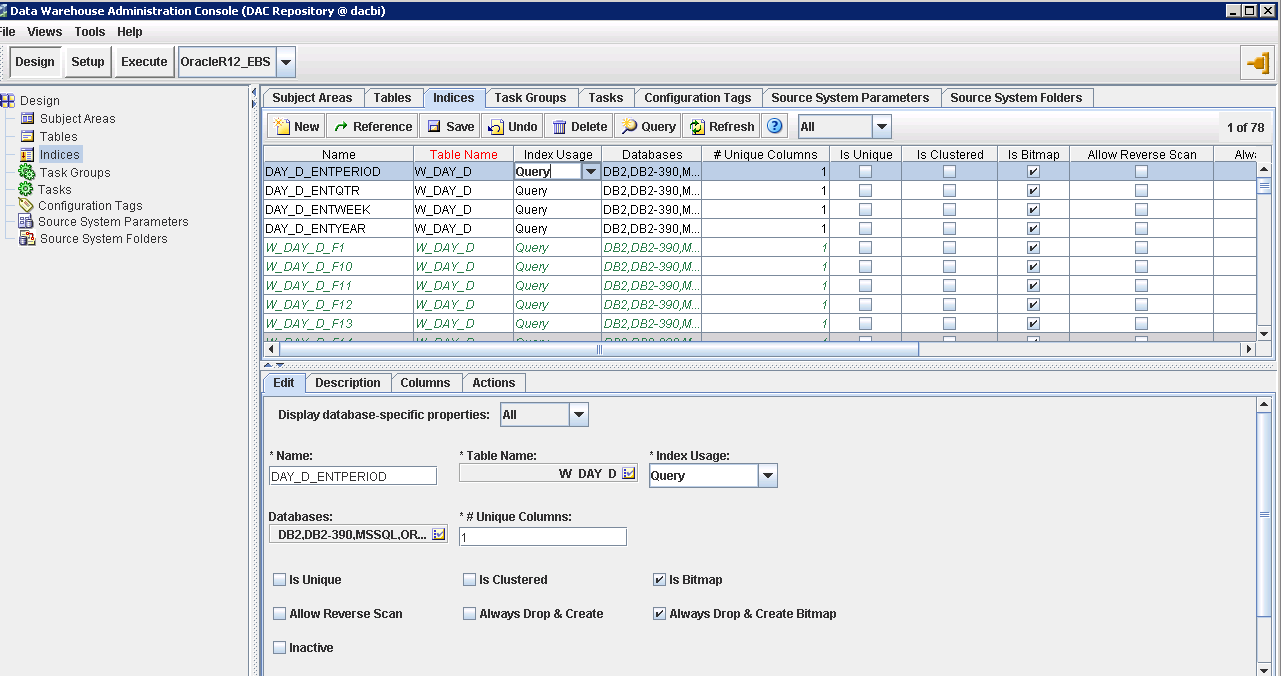The height and width of the screenshot is (676, 1281).
Task: Open Query mode with the Query icon
Action: pos(647,126)
